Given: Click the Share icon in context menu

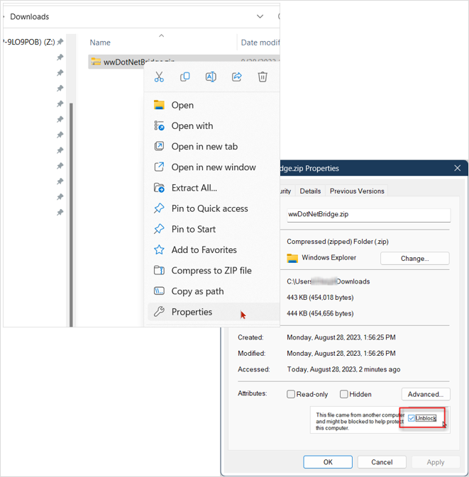Looking at the screenshot, I should click(237, 77).
